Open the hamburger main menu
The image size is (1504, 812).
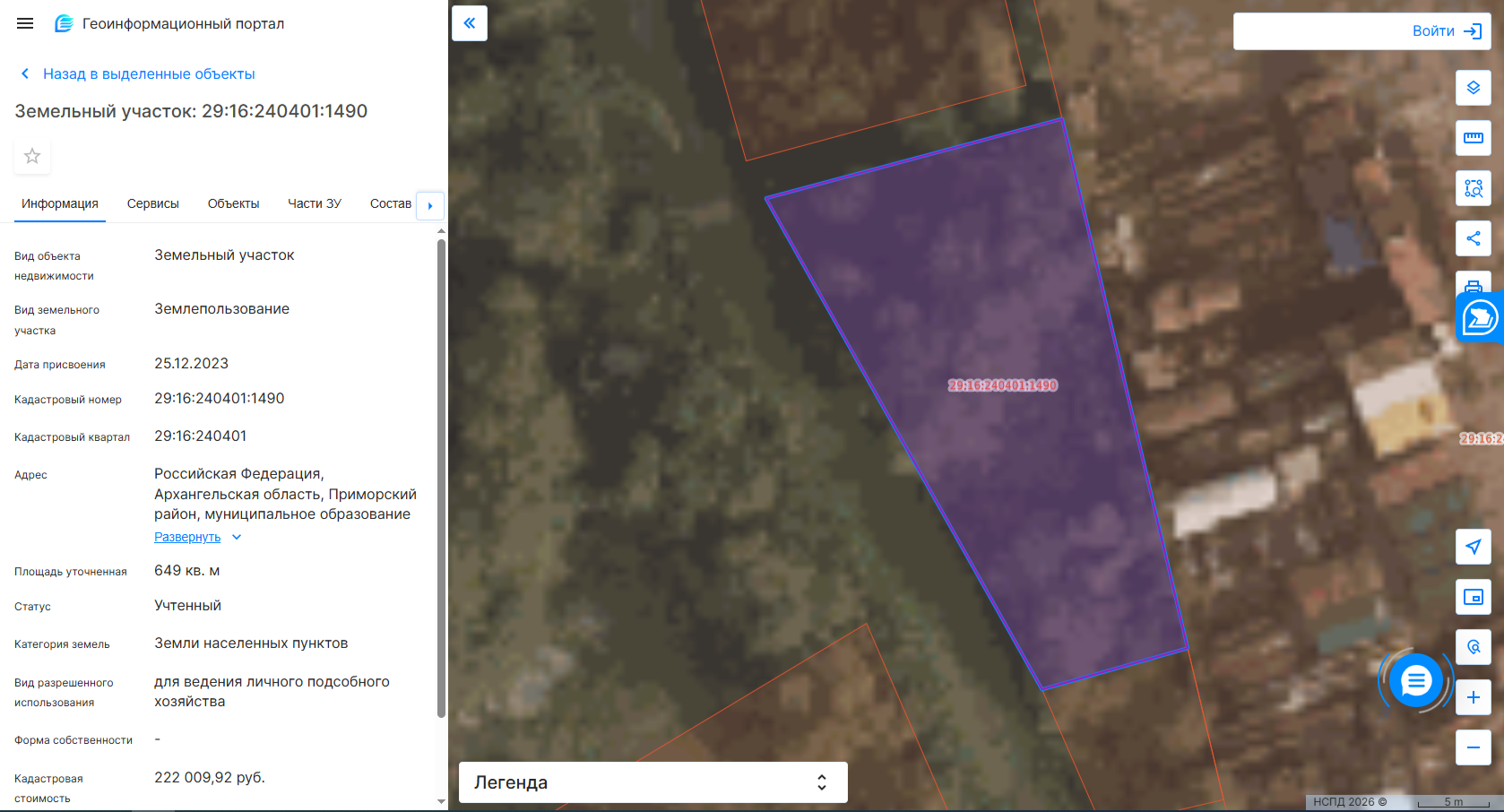coord(25,23)
